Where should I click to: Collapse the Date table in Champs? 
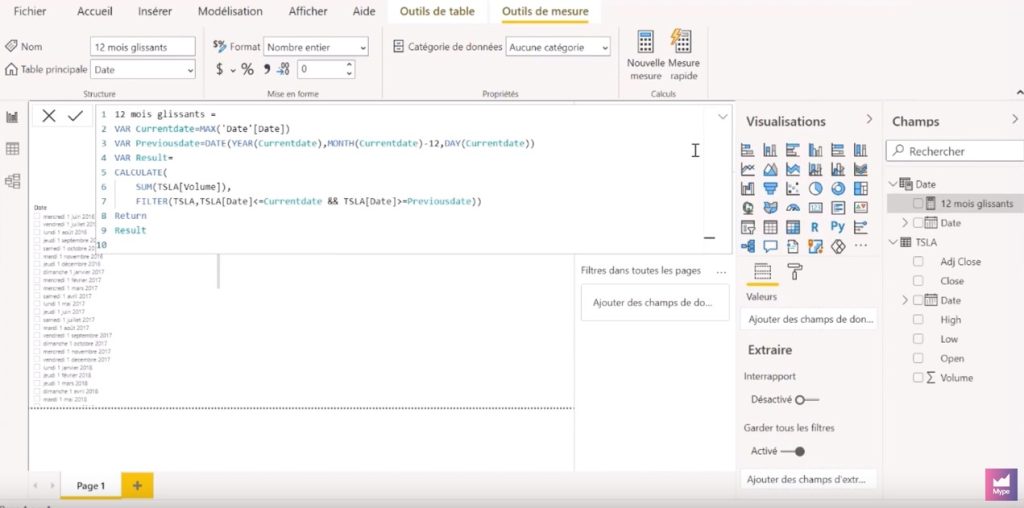click(893, 184)
